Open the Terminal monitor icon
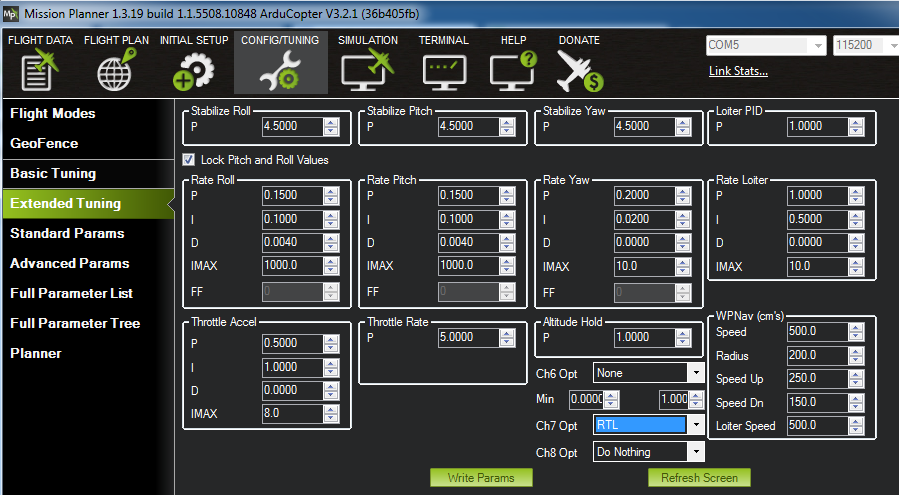 click(x=444, y=72)
